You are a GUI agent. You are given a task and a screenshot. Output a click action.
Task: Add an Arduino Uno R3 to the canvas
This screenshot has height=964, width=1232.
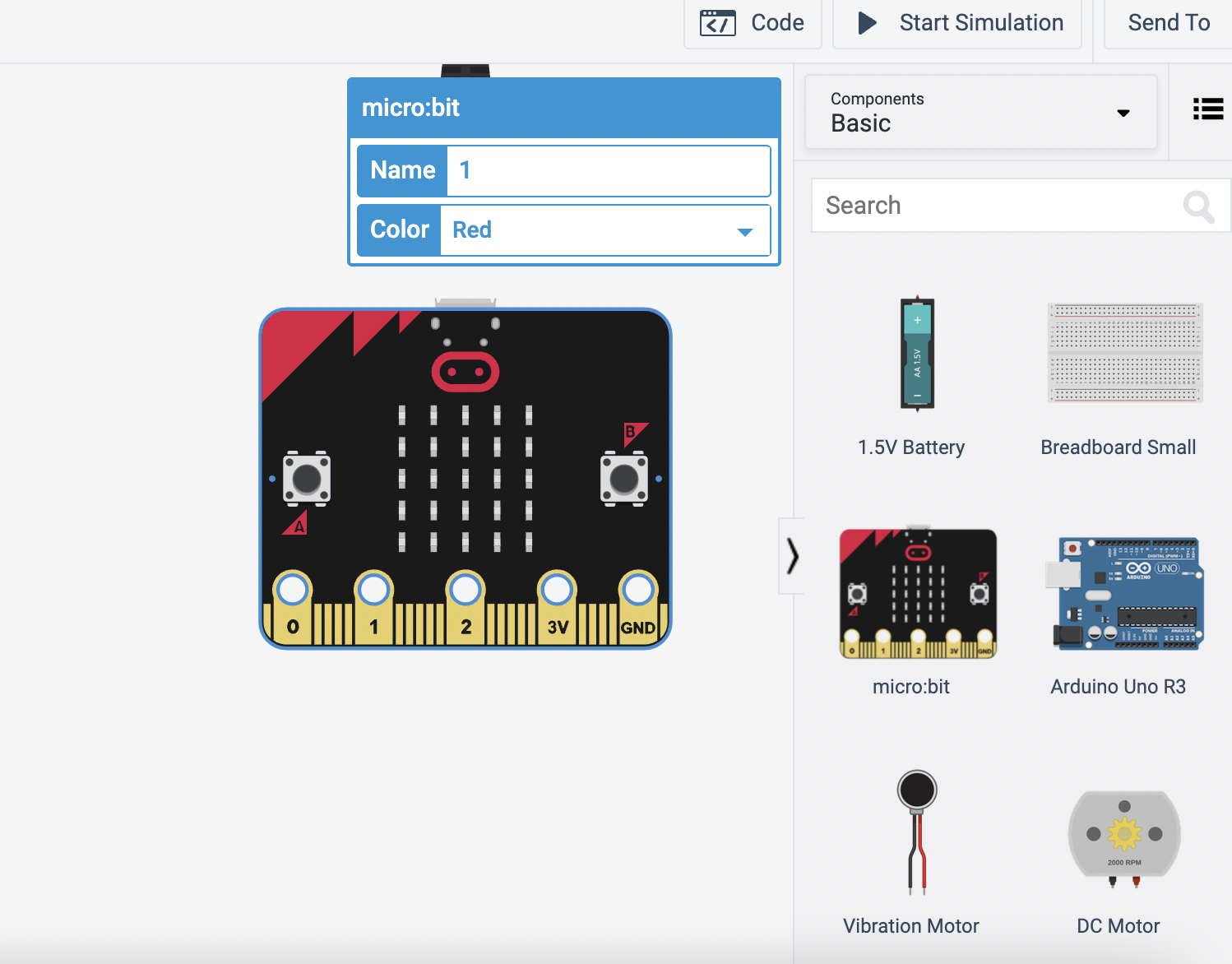pos(1124,592)
